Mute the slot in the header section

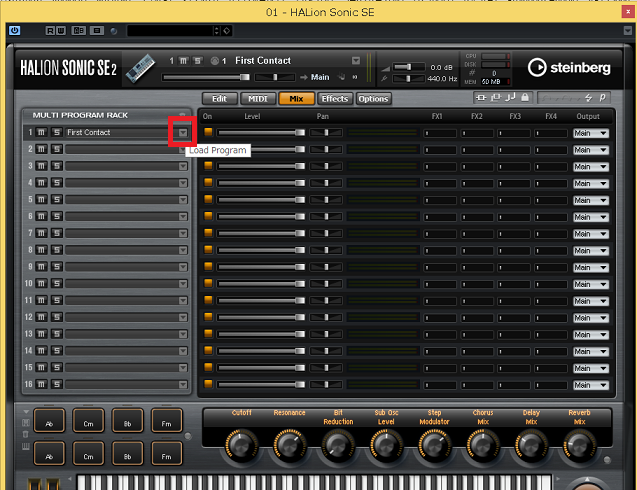pos(184,61)
